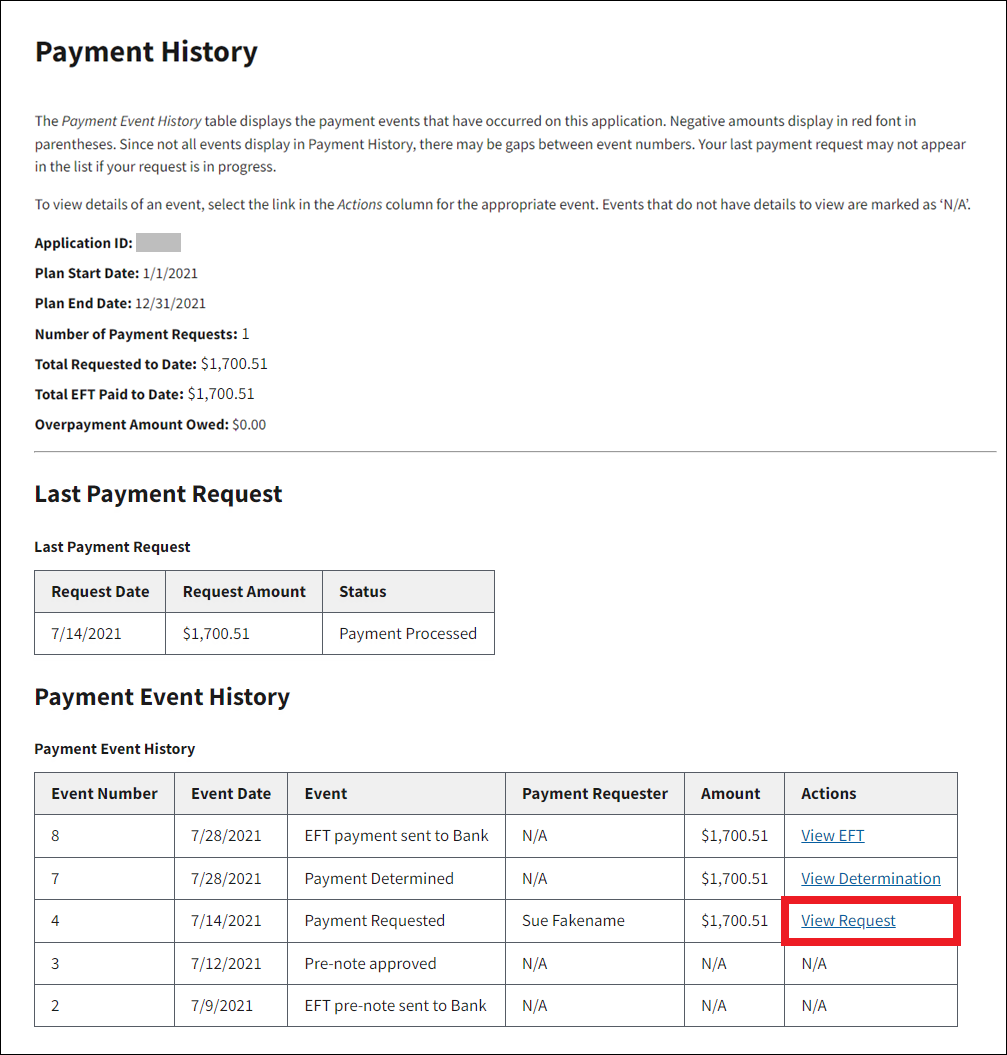Select the Pre-note approved event cell
Viewport: 1007px width, 1055px height.
pos(370,964)
